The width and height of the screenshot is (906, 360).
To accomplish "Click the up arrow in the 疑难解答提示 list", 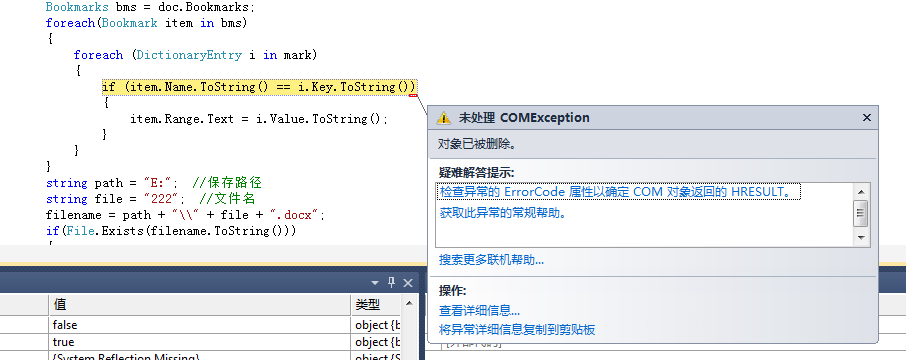I will [861, 192].
